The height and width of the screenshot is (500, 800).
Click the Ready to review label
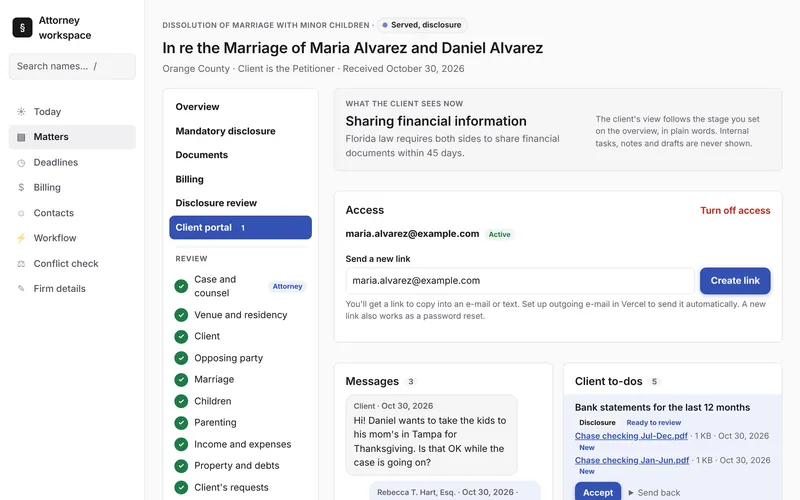tap(654, 423)
